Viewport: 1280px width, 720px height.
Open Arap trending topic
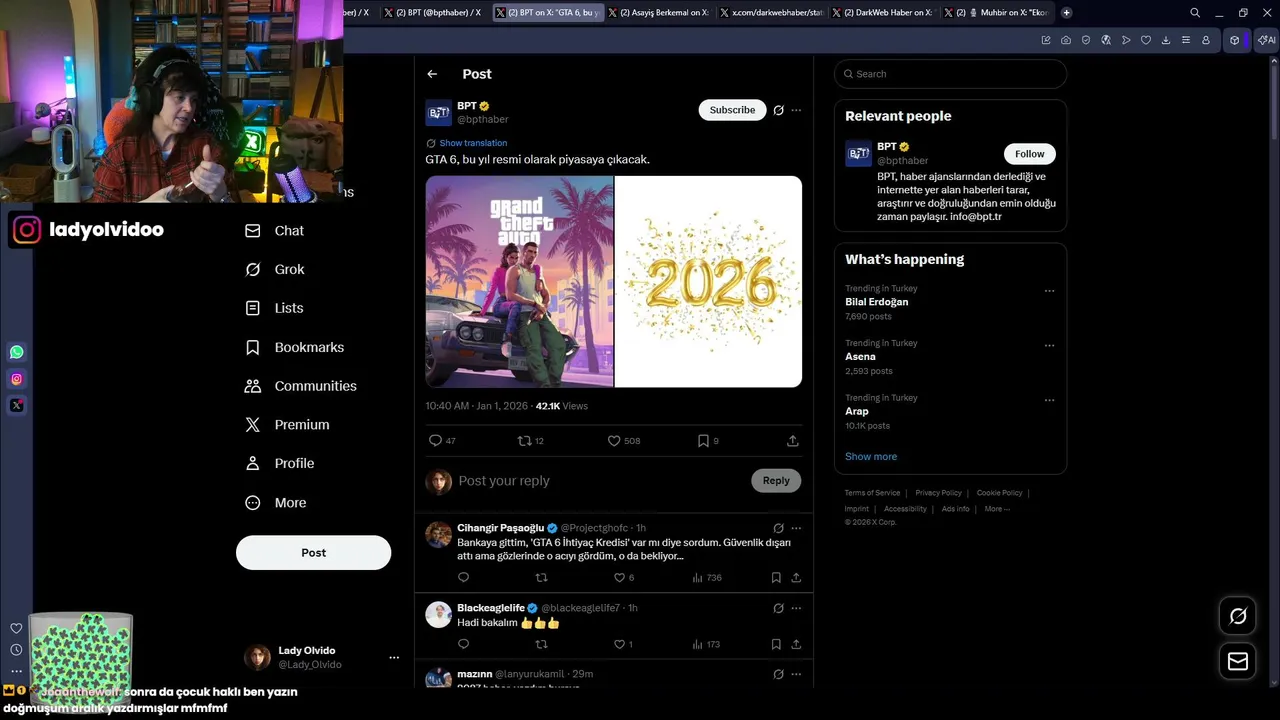(x=857, y=411)
